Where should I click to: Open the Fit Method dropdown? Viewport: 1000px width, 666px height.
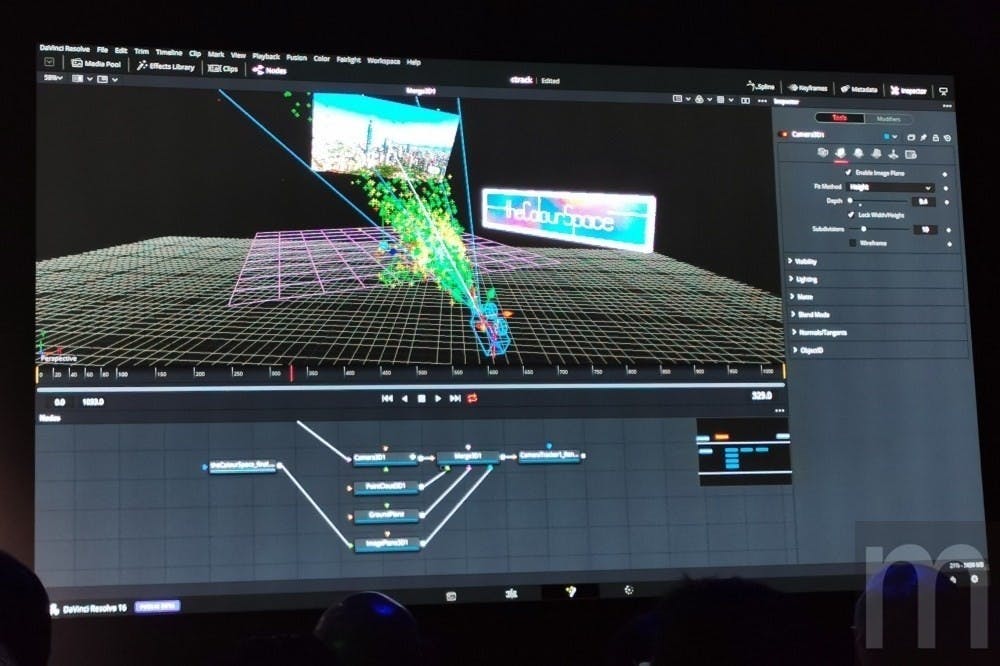(x=890, y=187)
